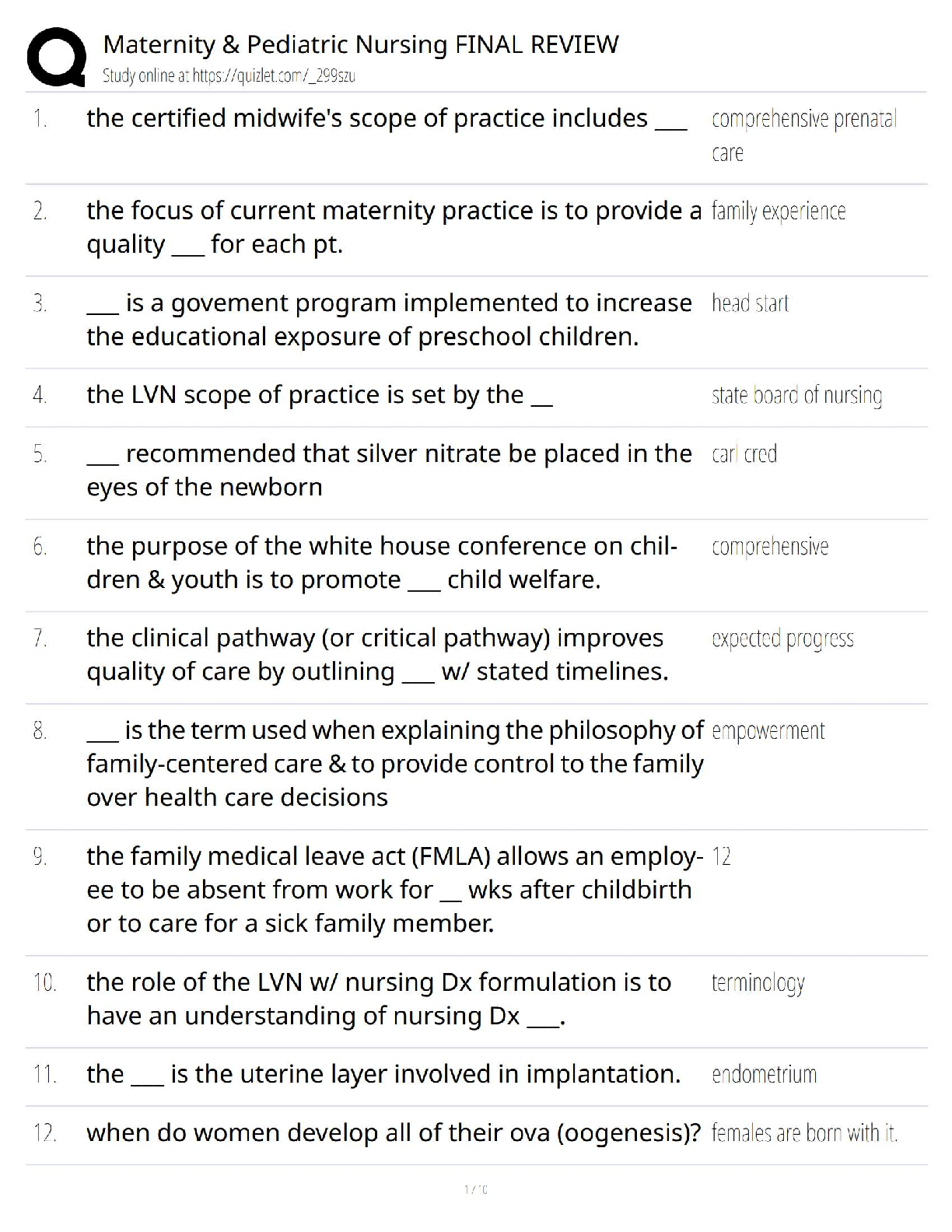The height and width of the screenshot is (1232, 952).
Task: Click question 3 about government preschool program
Action: (x=389, y=320)
